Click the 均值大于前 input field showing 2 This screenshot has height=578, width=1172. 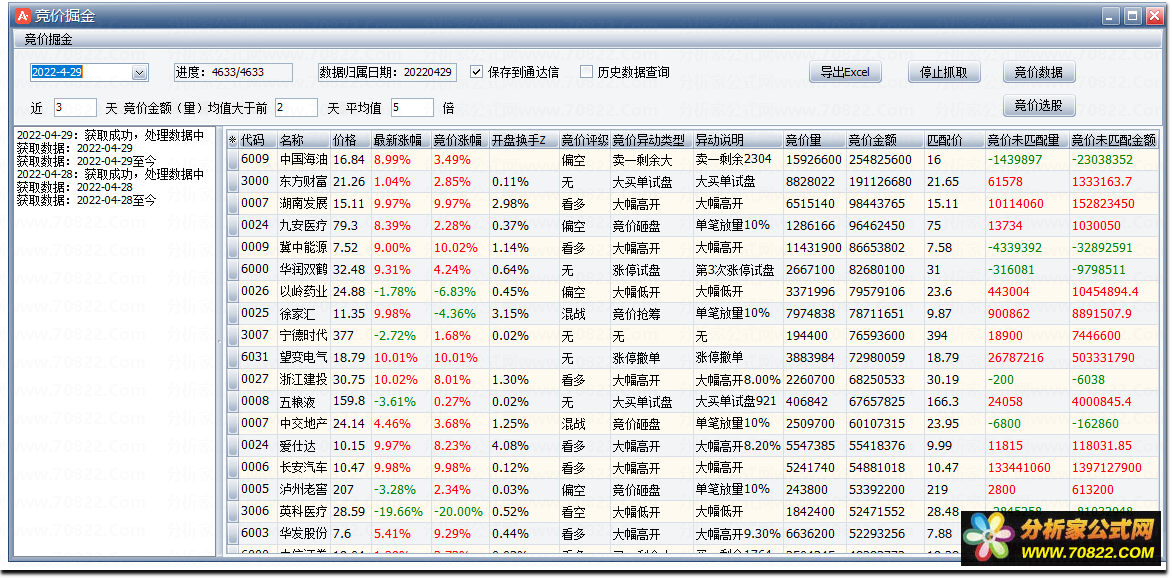click(x=296, y=108)
